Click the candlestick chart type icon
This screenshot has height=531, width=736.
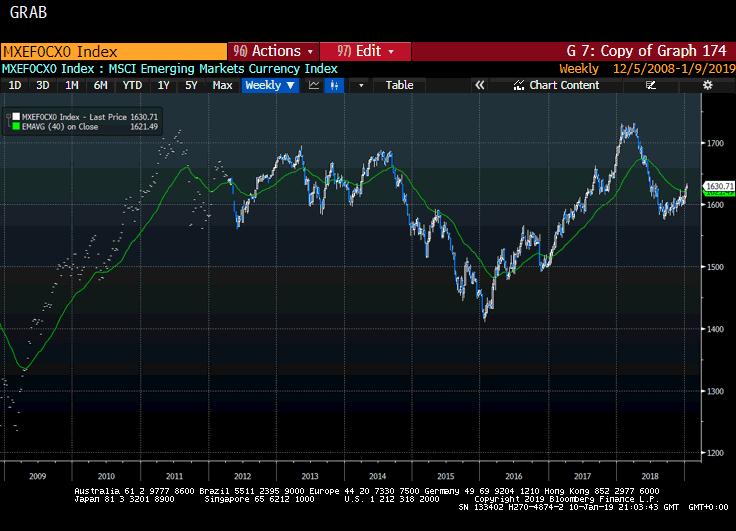click(336, 85)
